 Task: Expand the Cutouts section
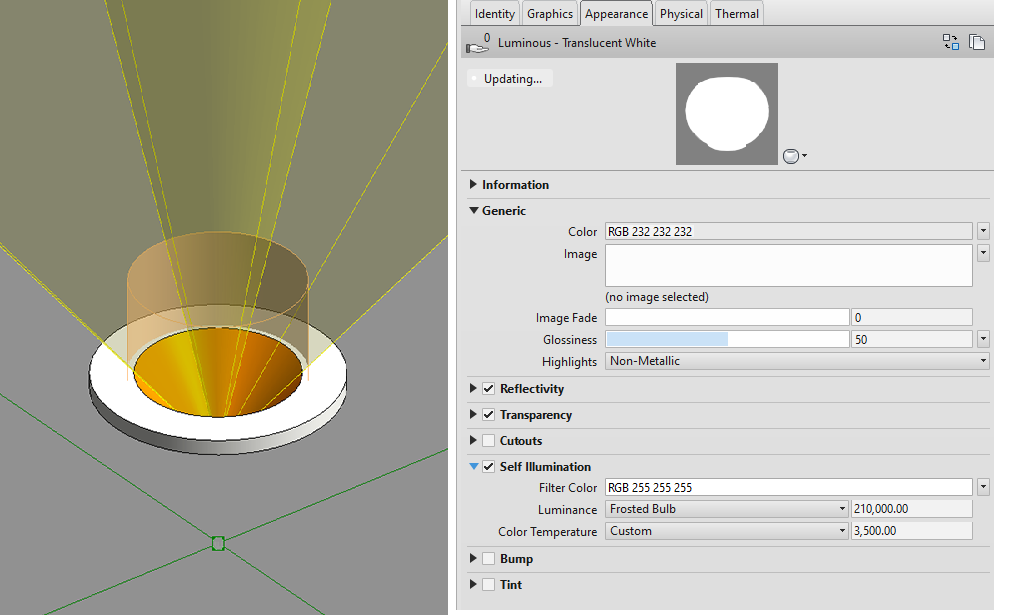pos(473,440)
